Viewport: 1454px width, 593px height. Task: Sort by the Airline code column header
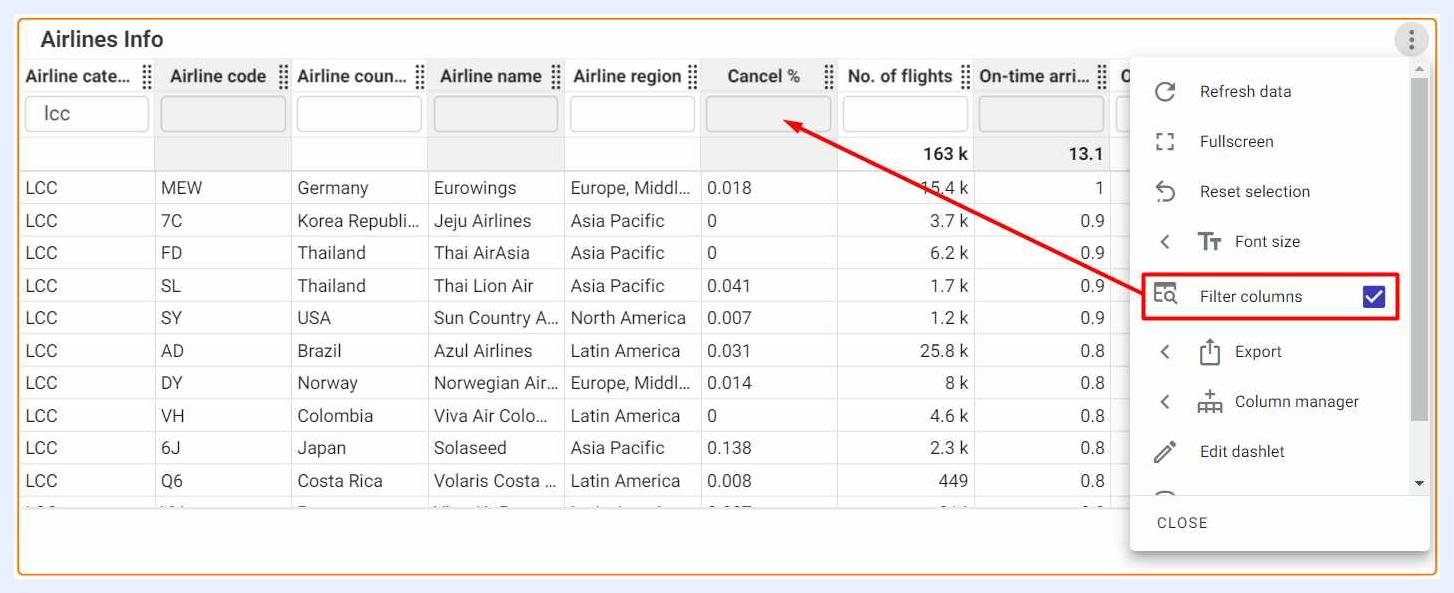(x=218, y=76)
